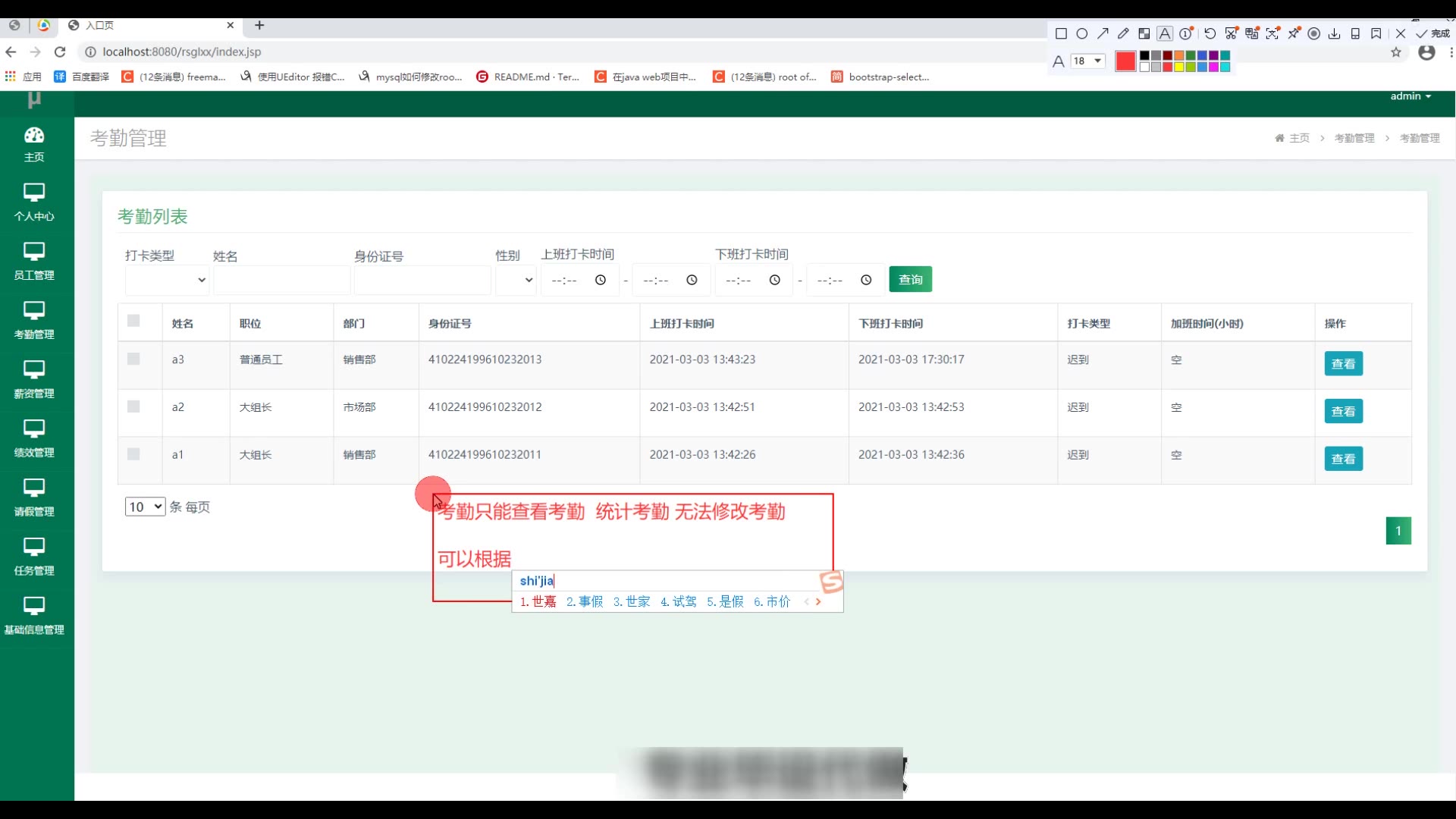Click clock icon of last 下班打卡时间 field
The image size is (1456, 819).
(866, 280)
